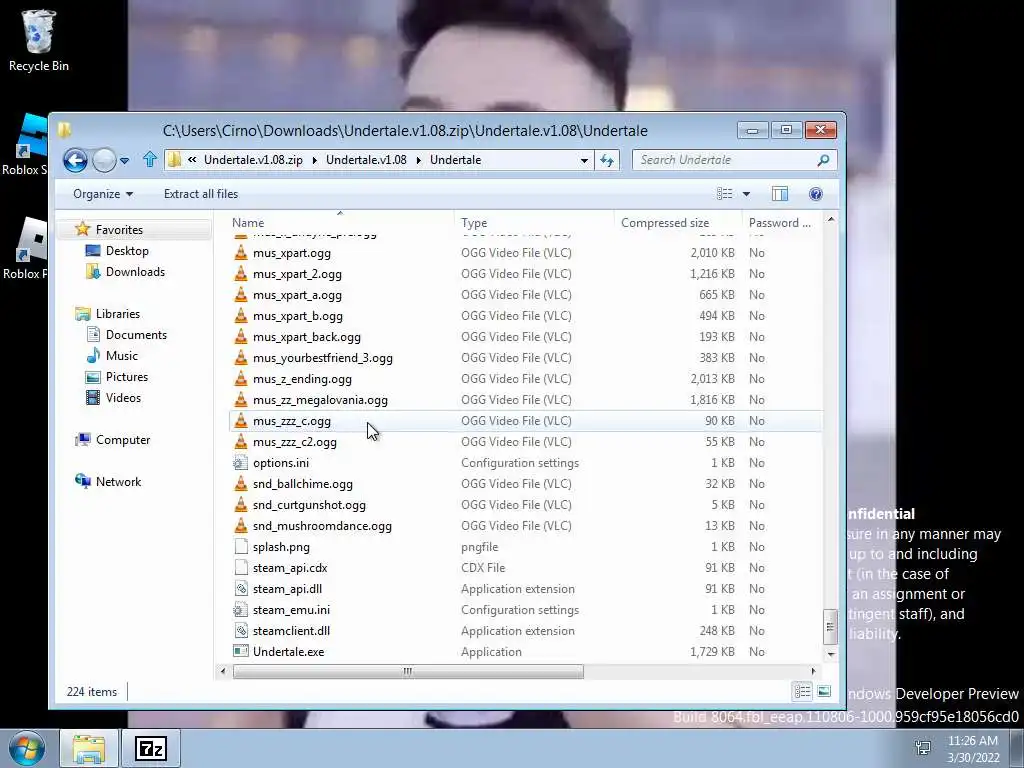
Task: Select the options.ini gear icon
Action: [x=241, y=463]
